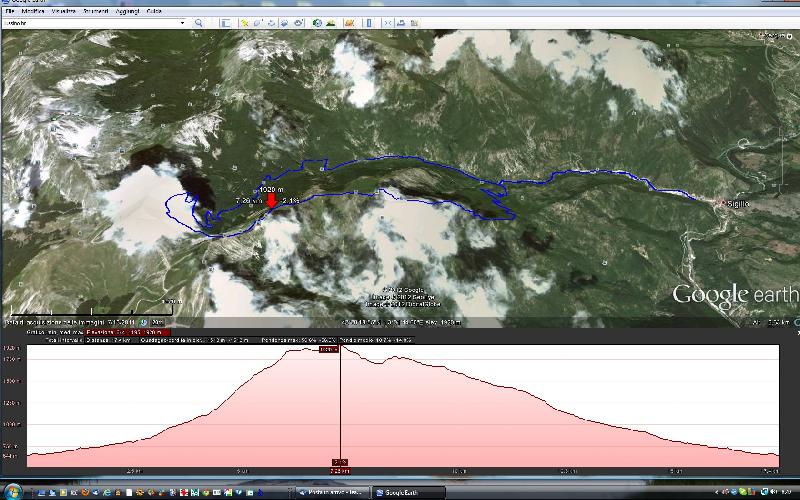Image resolution: width=800 pixels, height=500 pixels.
Task: Click the vertical cursor line in elevation profile
Action: point(340,406)
